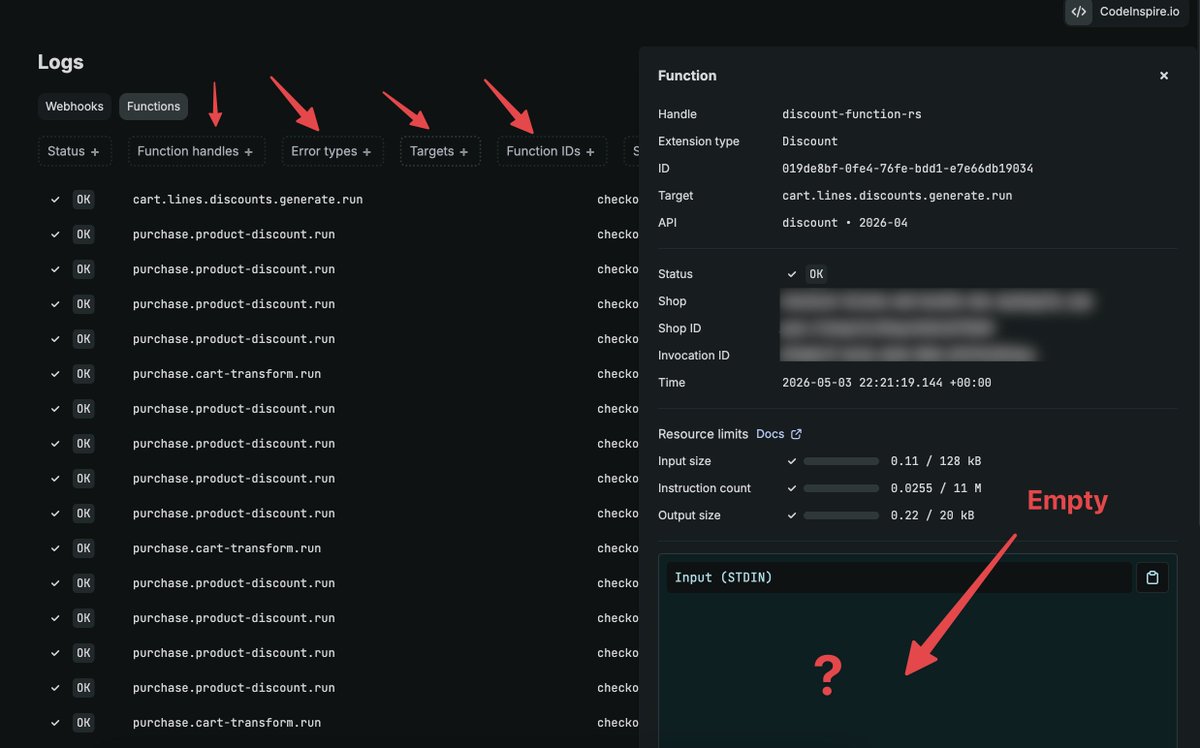Add a Function IDs filter
This screenshot has width=1200, height=748.
click(552, 151)
